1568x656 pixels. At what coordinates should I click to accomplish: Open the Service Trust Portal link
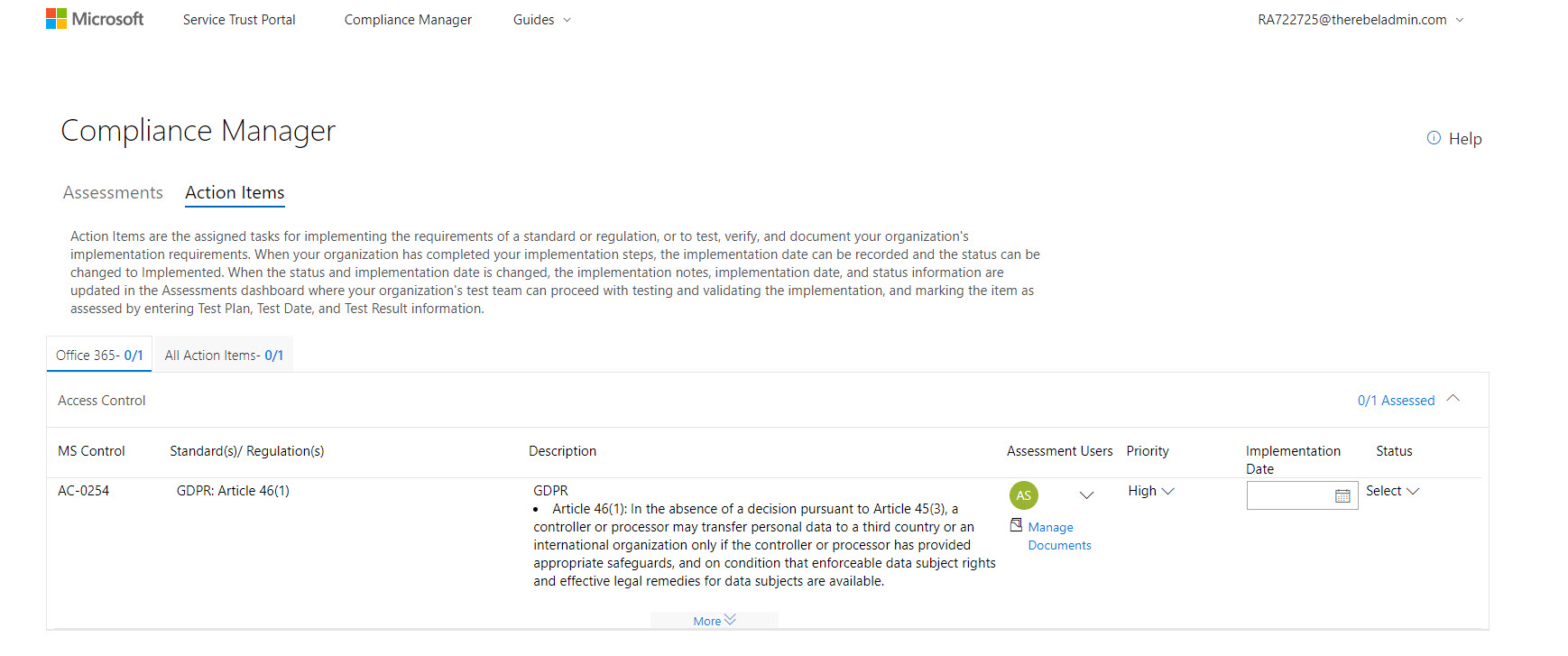click(x=239, y=20)
